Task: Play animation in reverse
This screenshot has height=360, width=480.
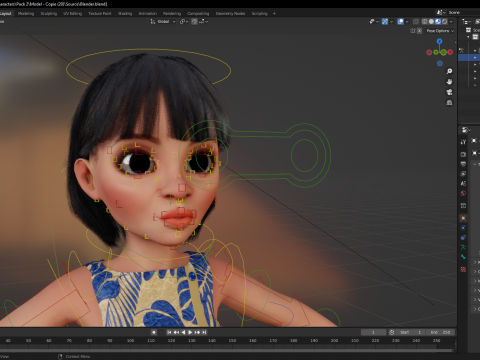Action: (x=183, y=332)
